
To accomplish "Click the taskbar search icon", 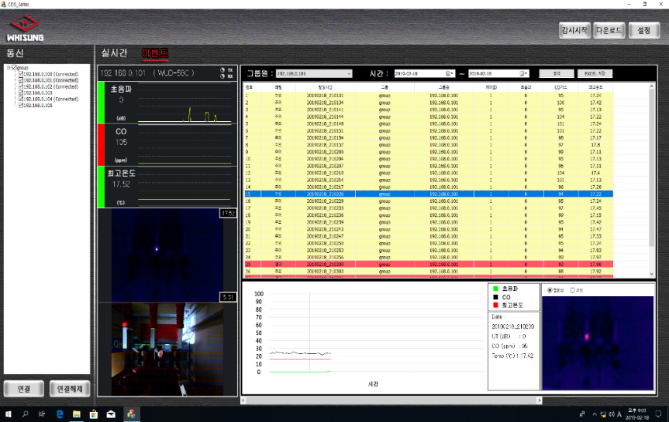I will click(x=25, y=413).
